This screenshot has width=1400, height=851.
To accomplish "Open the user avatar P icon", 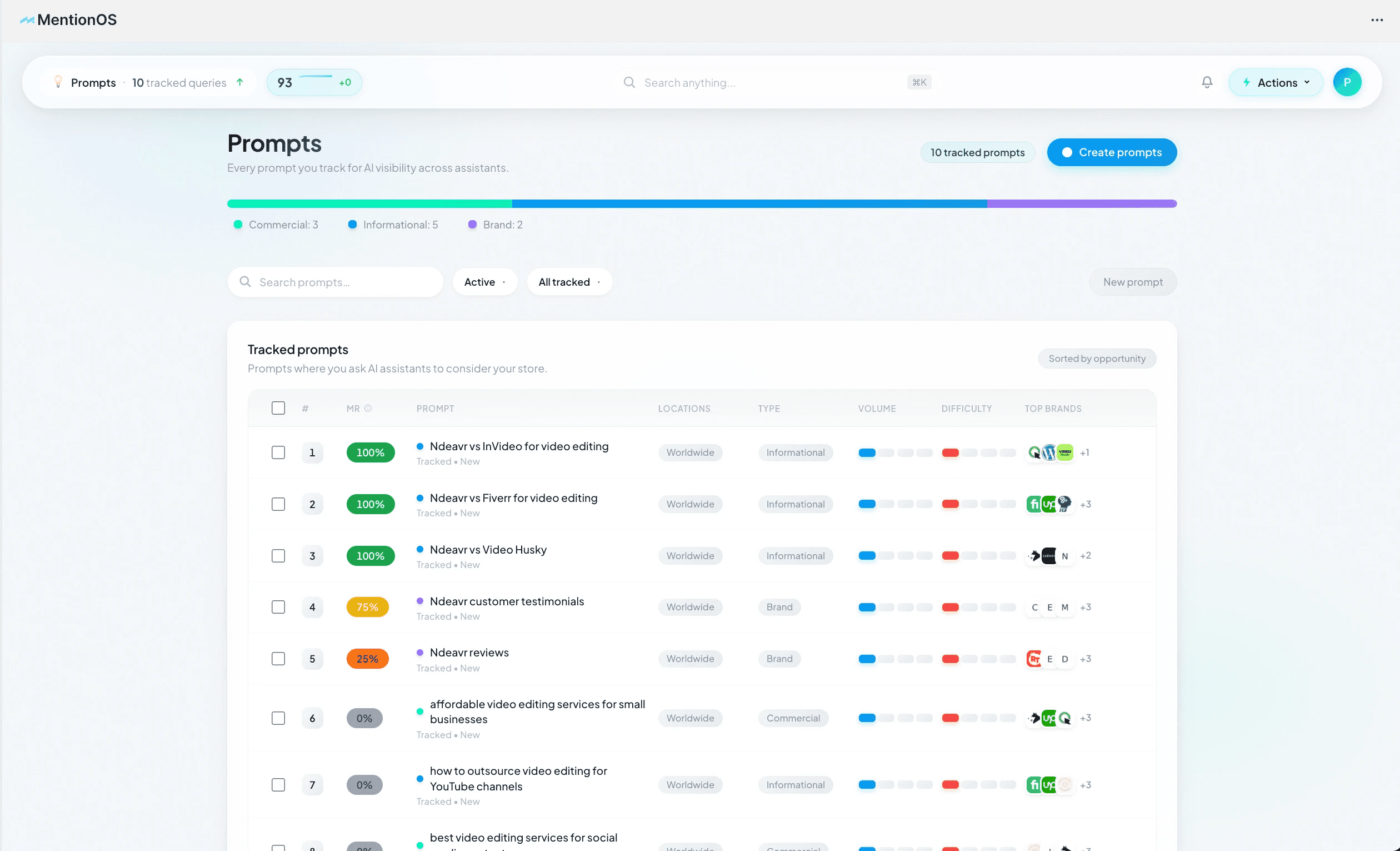I will 1347,82.
